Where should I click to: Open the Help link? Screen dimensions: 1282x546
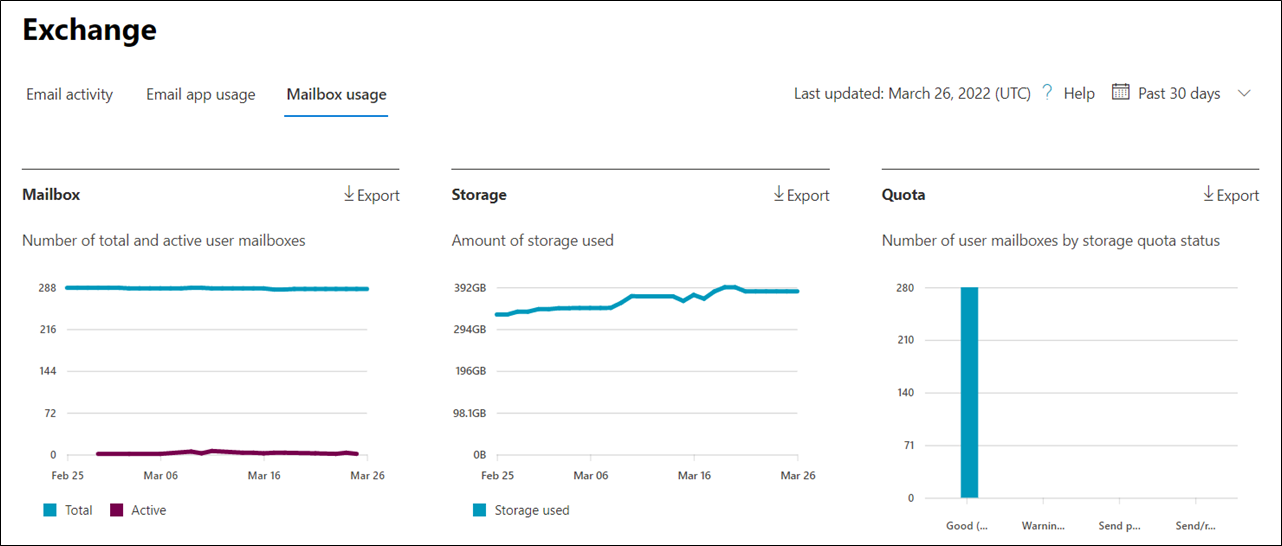pyautogui.click(x=1079, y=93)
